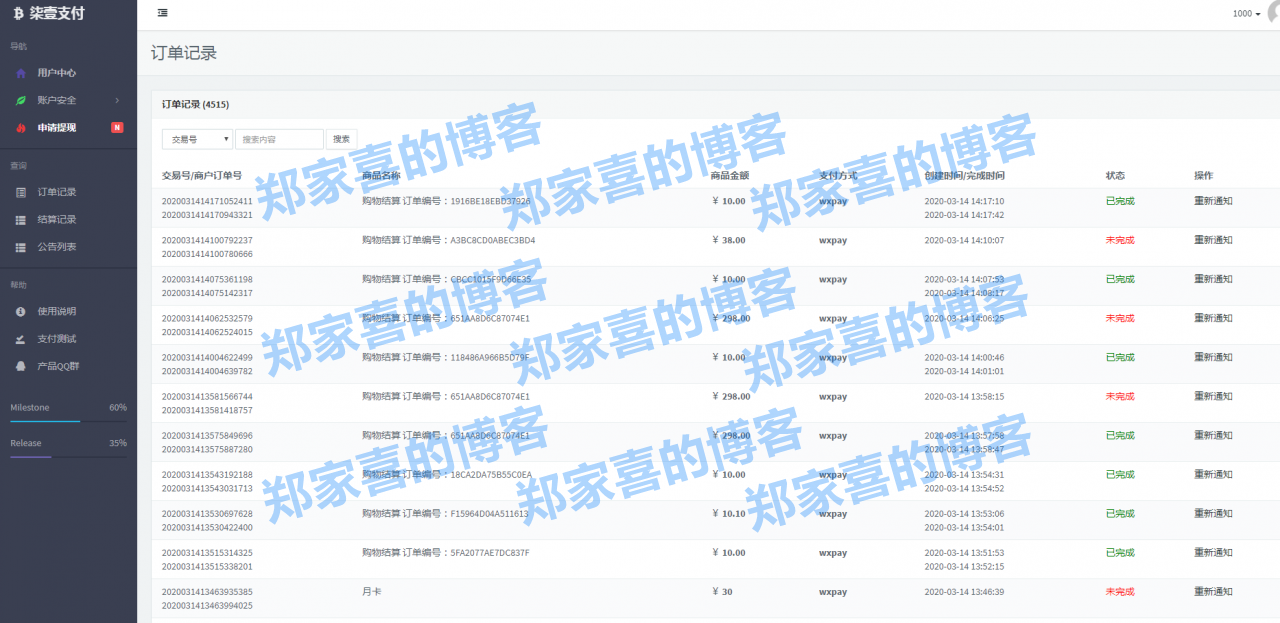This screenshot has width=1280, height=623.
Task: Open 申请提现 via its flame icon
Action: point(20,127)
